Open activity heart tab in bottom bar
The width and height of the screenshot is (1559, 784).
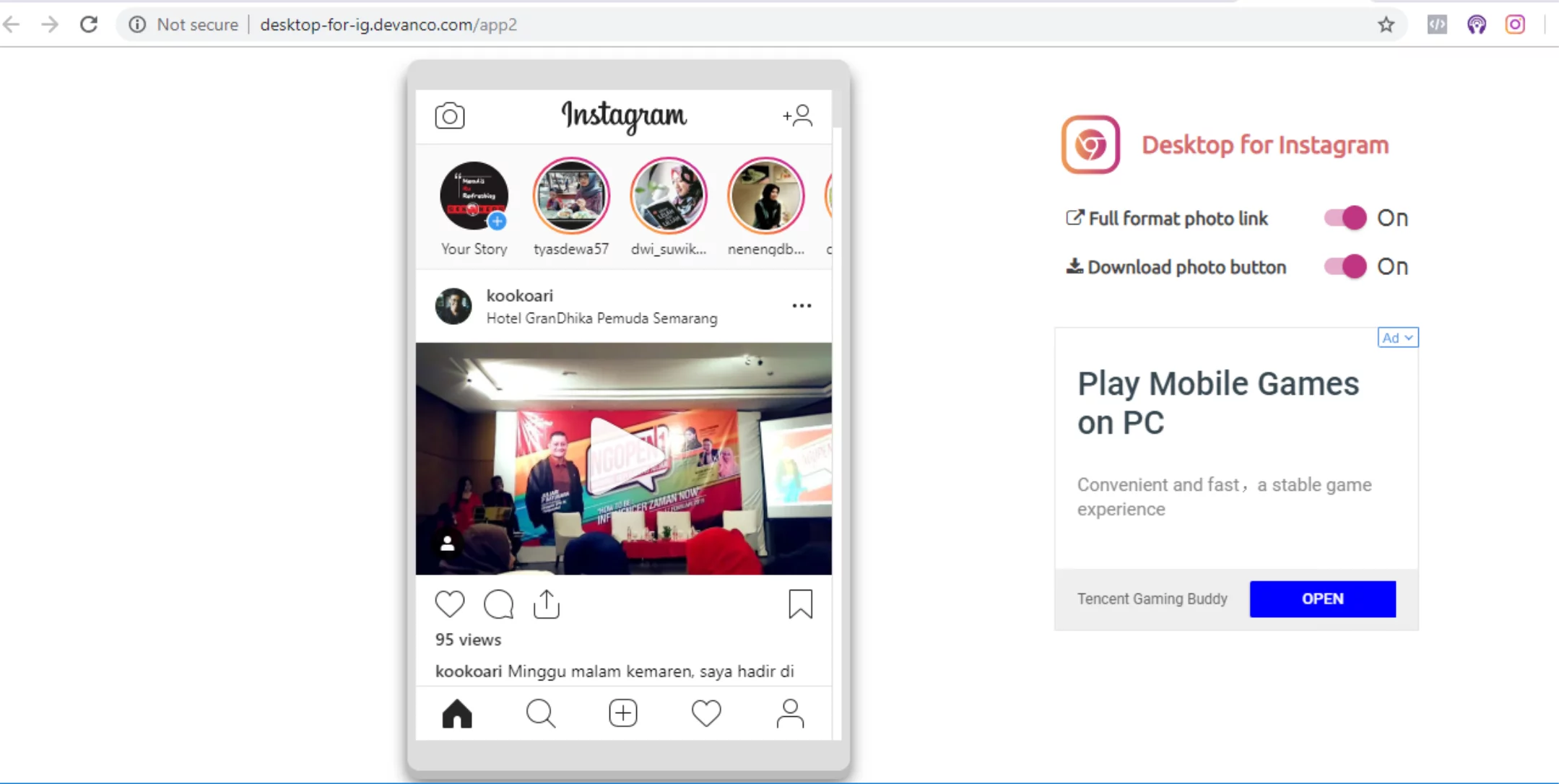706,713
